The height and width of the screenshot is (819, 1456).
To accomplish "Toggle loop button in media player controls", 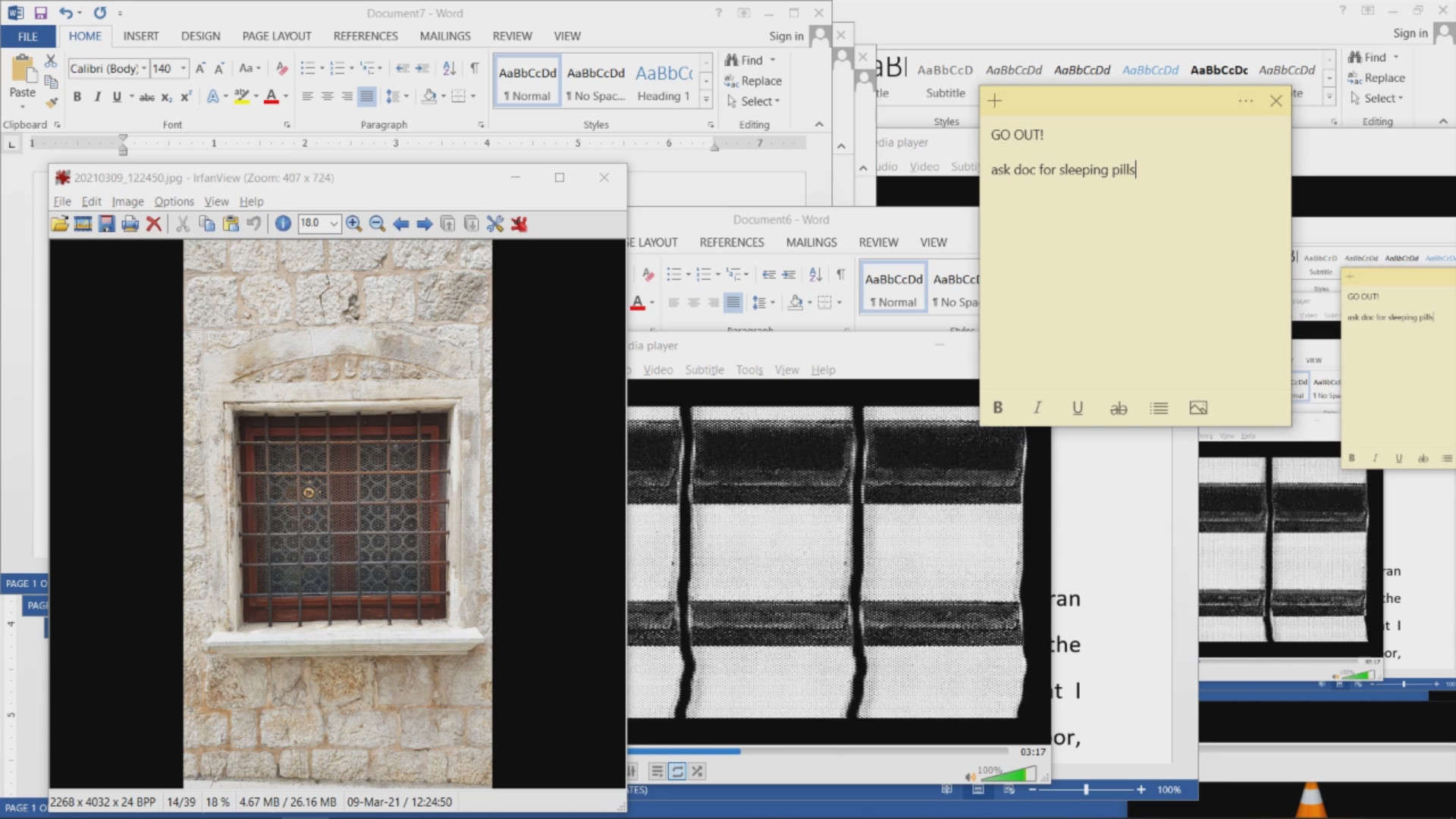I will pyautogui.click(x=677, y=771).
